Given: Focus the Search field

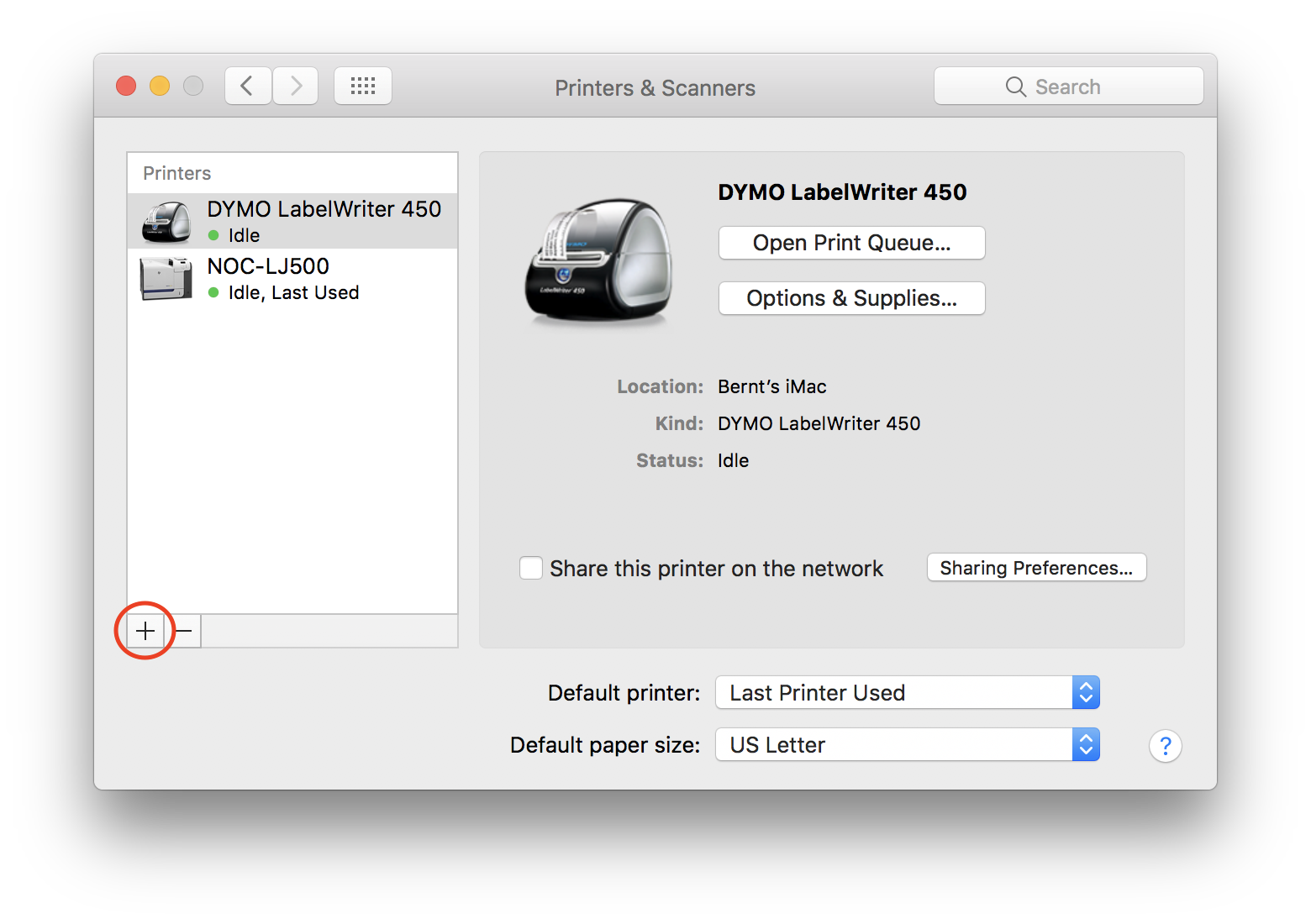Looking at the screenshot, I should (x=1069, y=86).
